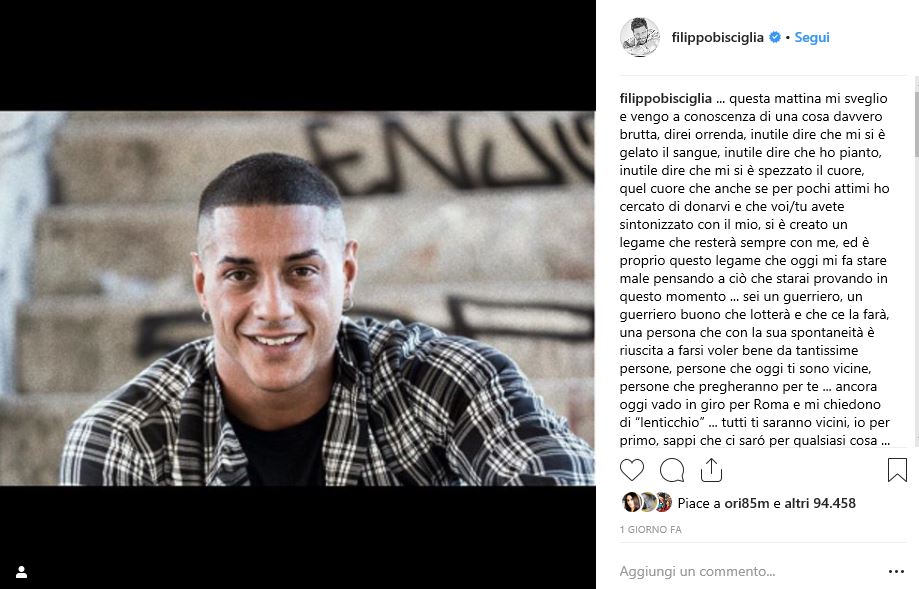The height and width of the screenshot is (589, 919).
Task: Click the caption scrollbar thumb
Action: [916, 117]
